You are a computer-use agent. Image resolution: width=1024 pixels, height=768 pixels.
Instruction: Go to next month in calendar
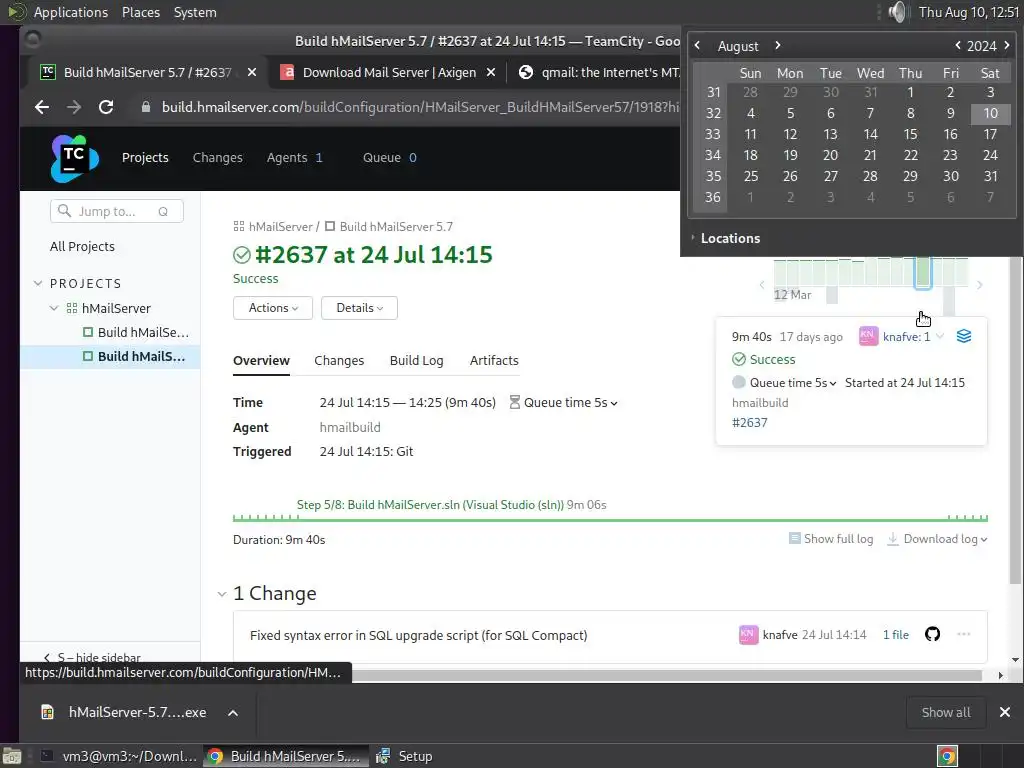(x=777, y=46)
